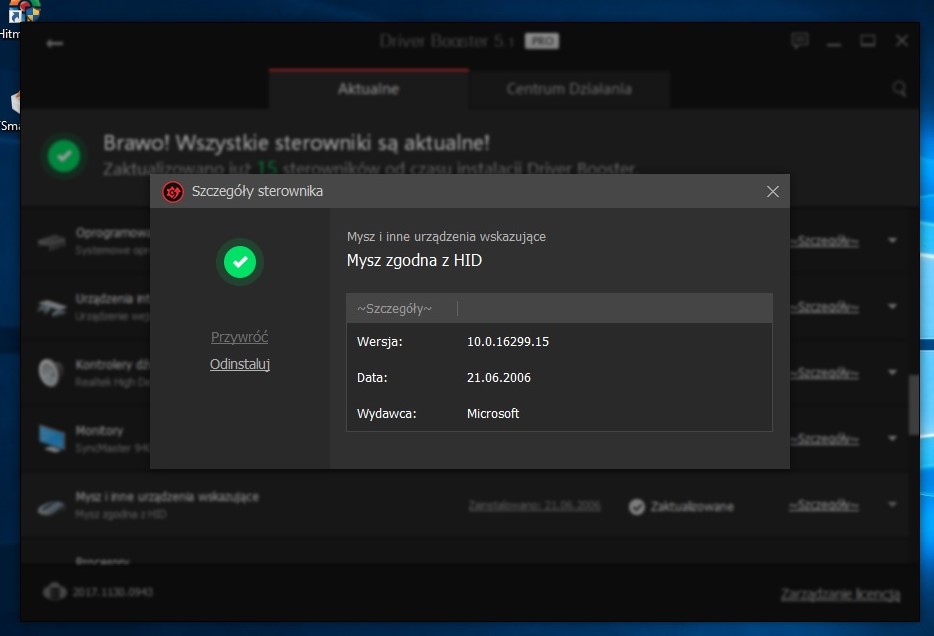Image resolution: width=934 pixels, height=636 pixels.
Task: Select version value 10.0.16299.15
Action: click(508, 342)
